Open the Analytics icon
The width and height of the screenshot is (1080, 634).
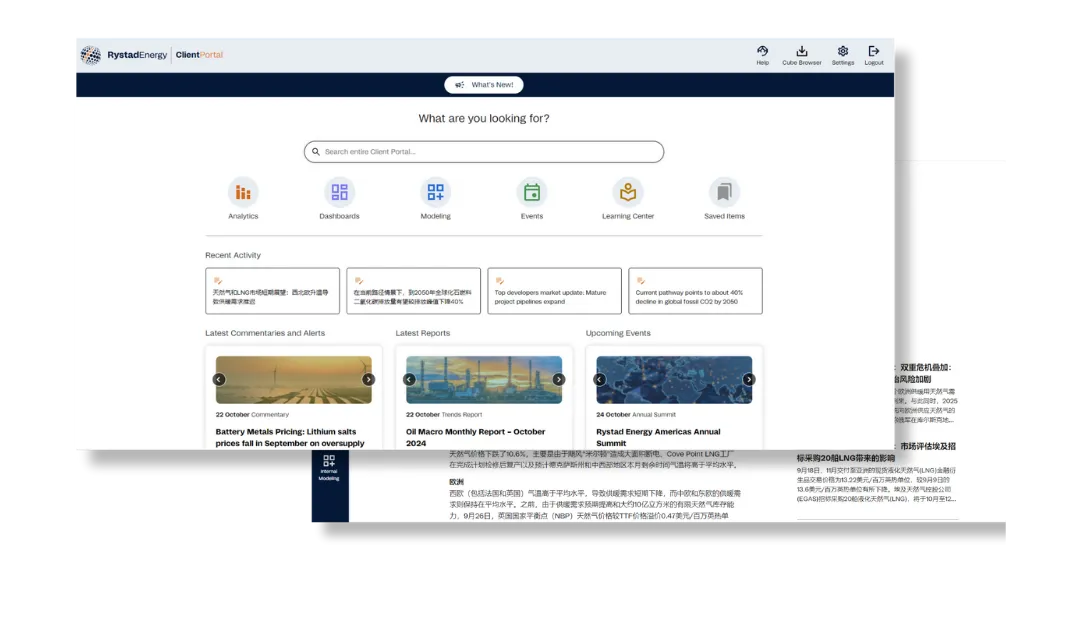tap(243, 192)
